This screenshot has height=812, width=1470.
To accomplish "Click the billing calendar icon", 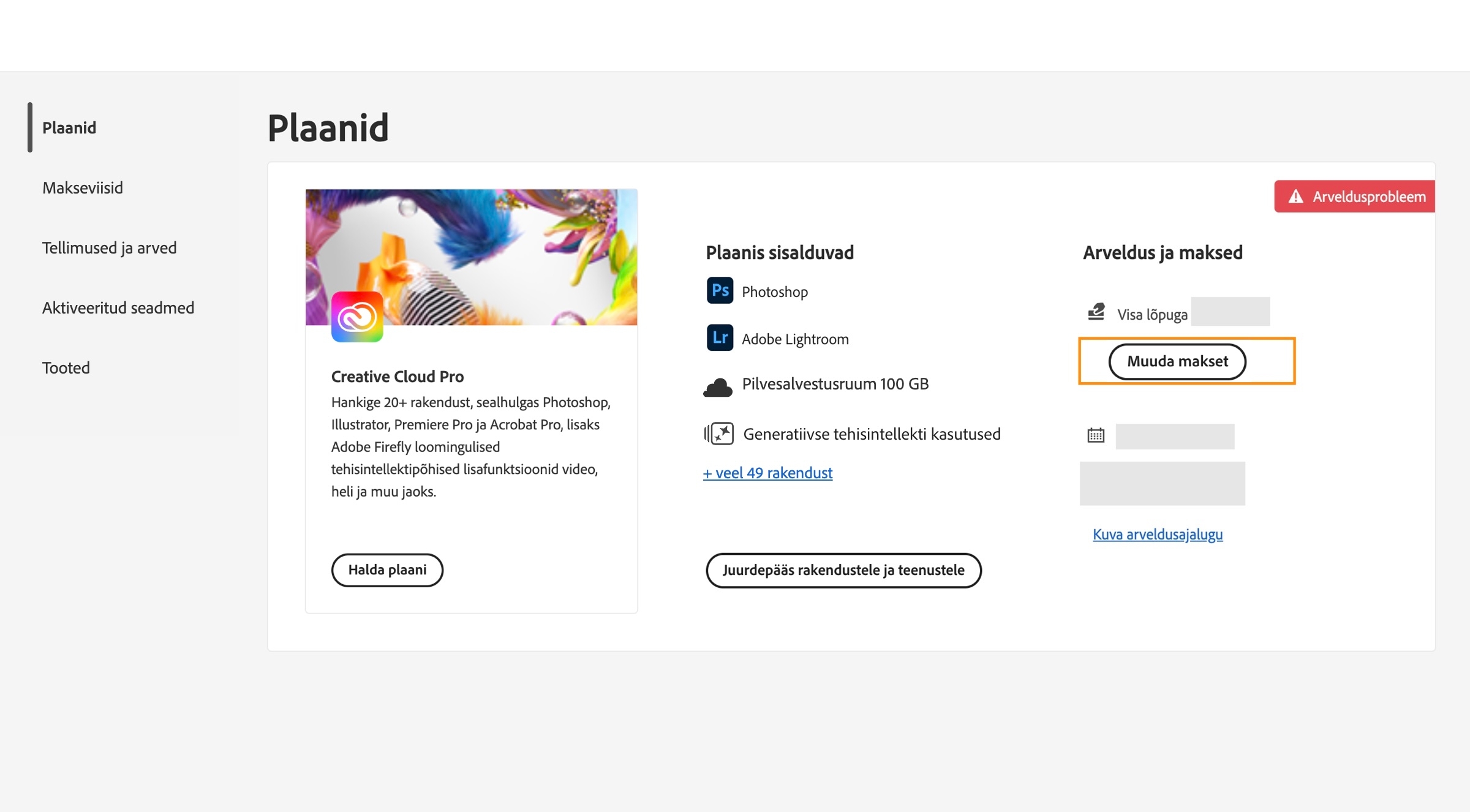I will [1096, 435].
